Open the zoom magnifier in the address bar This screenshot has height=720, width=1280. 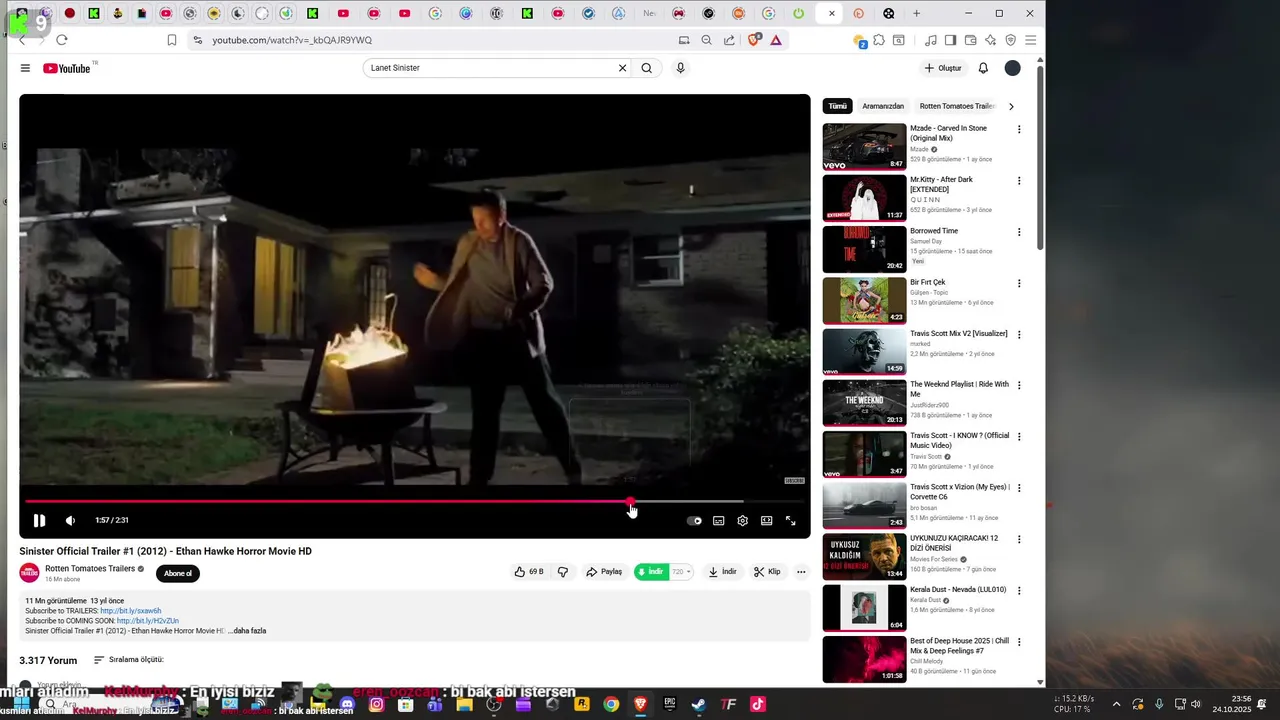[x=706, y=40]
